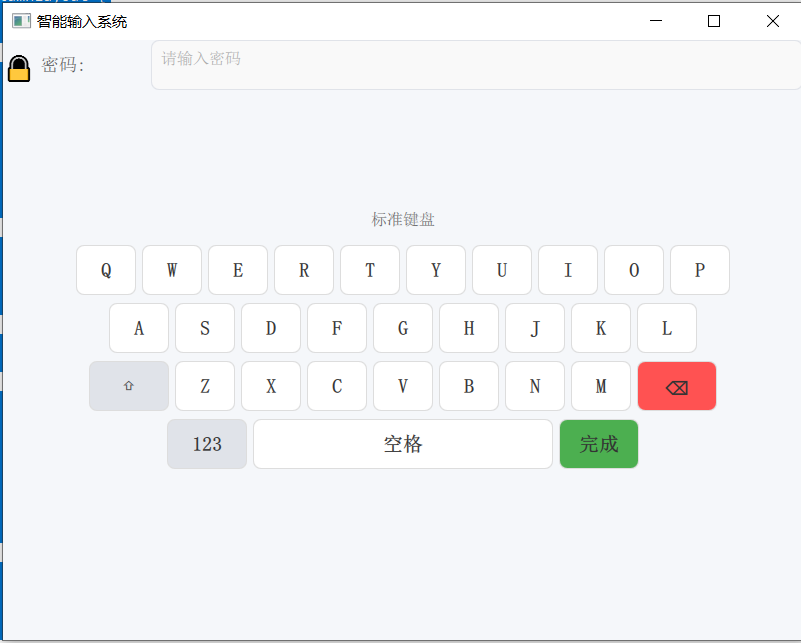Select the A key
This screenshot has width=801, height=643.
click(139, 328)
